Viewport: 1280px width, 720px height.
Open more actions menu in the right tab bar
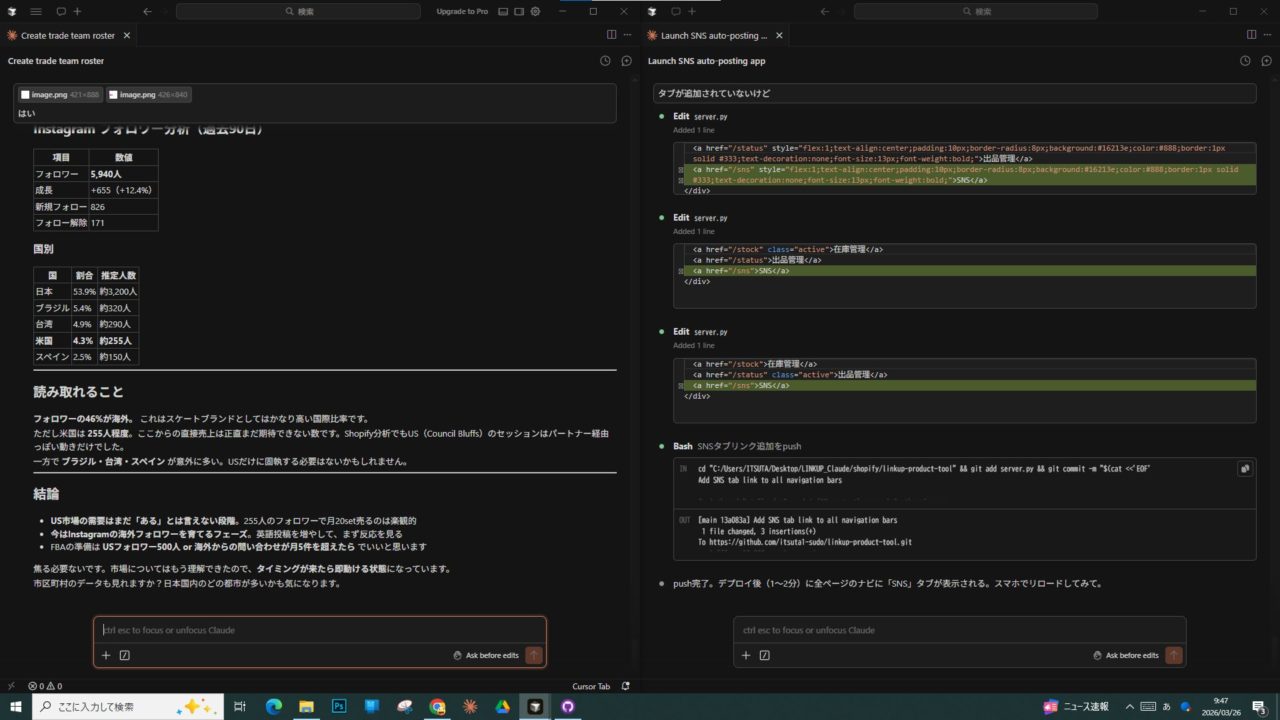pos(1267,35)
